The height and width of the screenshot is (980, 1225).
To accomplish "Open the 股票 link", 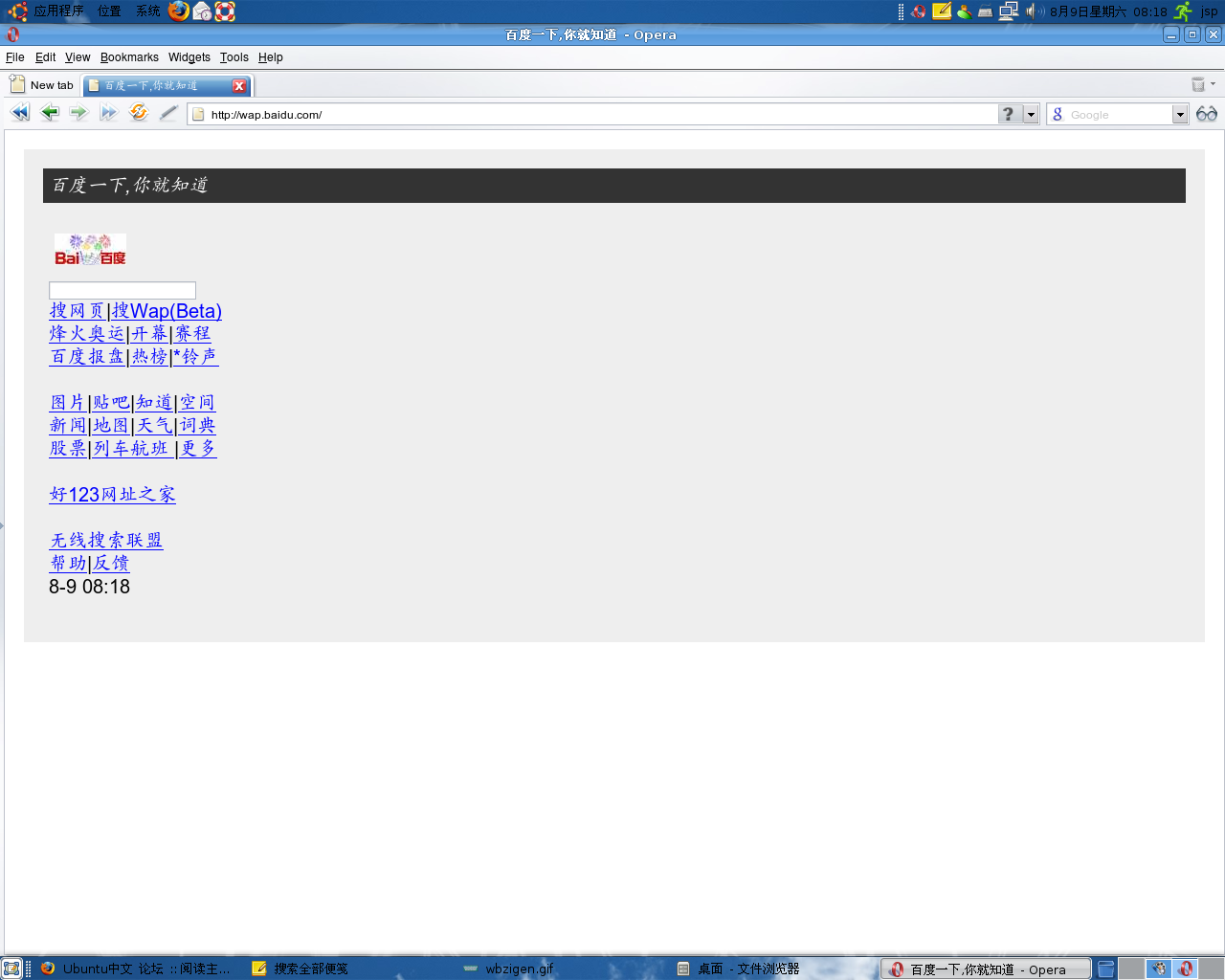I will [x=68, y=449].
